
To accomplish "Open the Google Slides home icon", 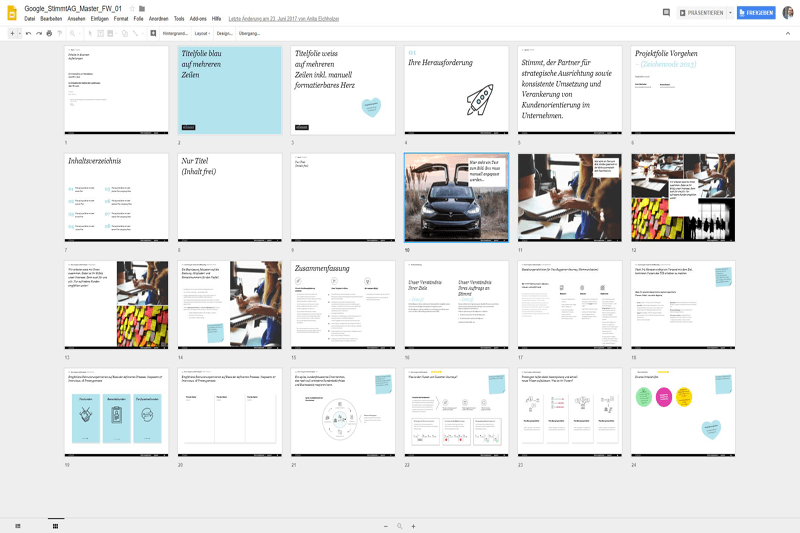I will pyautogui.click(x=12, y=12).
